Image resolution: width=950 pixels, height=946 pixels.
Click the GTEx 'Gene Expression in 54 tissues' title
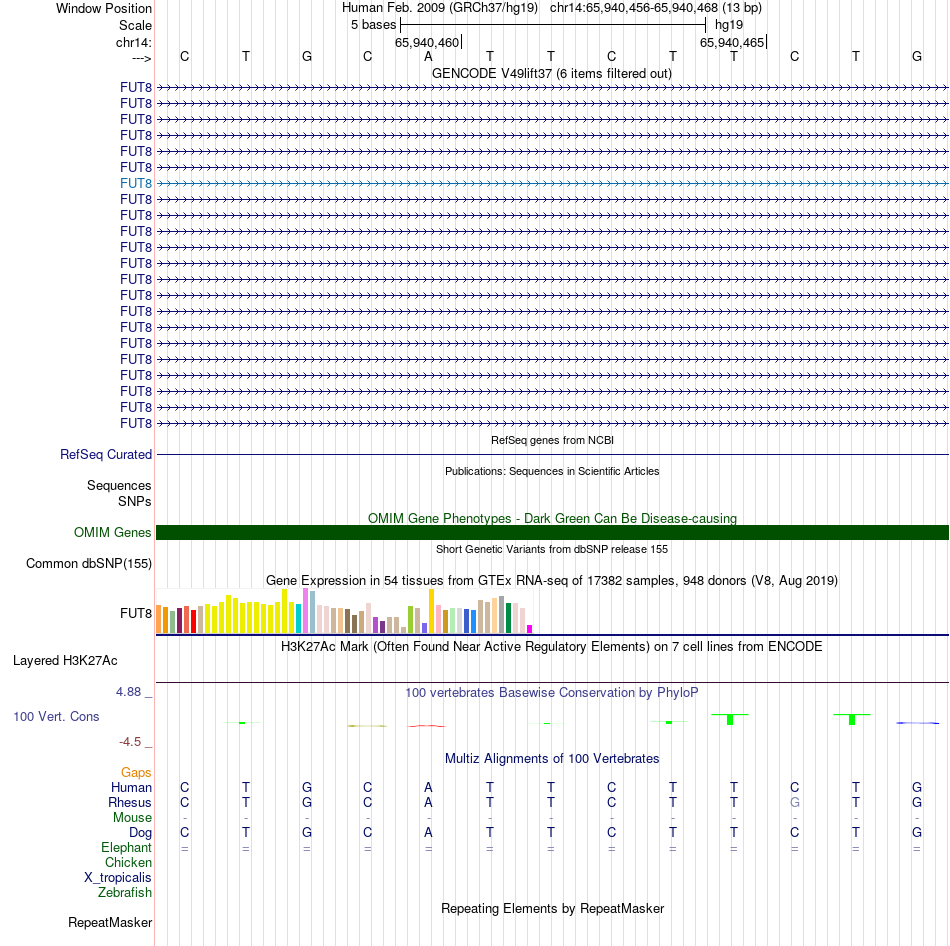[x=552, y=581]
